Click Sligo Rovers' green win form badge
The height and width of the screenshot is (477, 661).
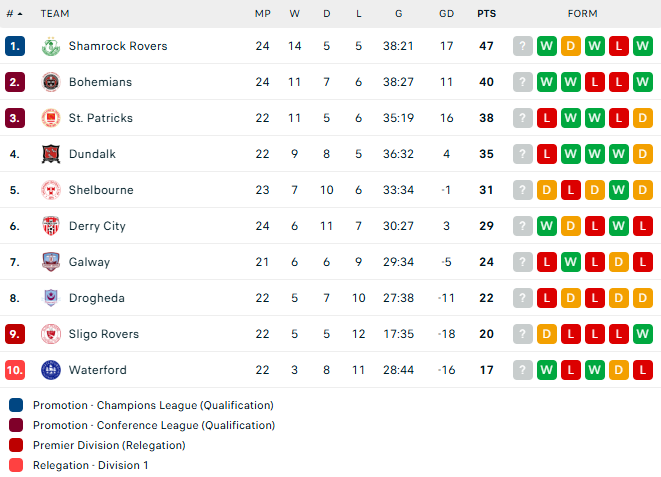point(642,334)
